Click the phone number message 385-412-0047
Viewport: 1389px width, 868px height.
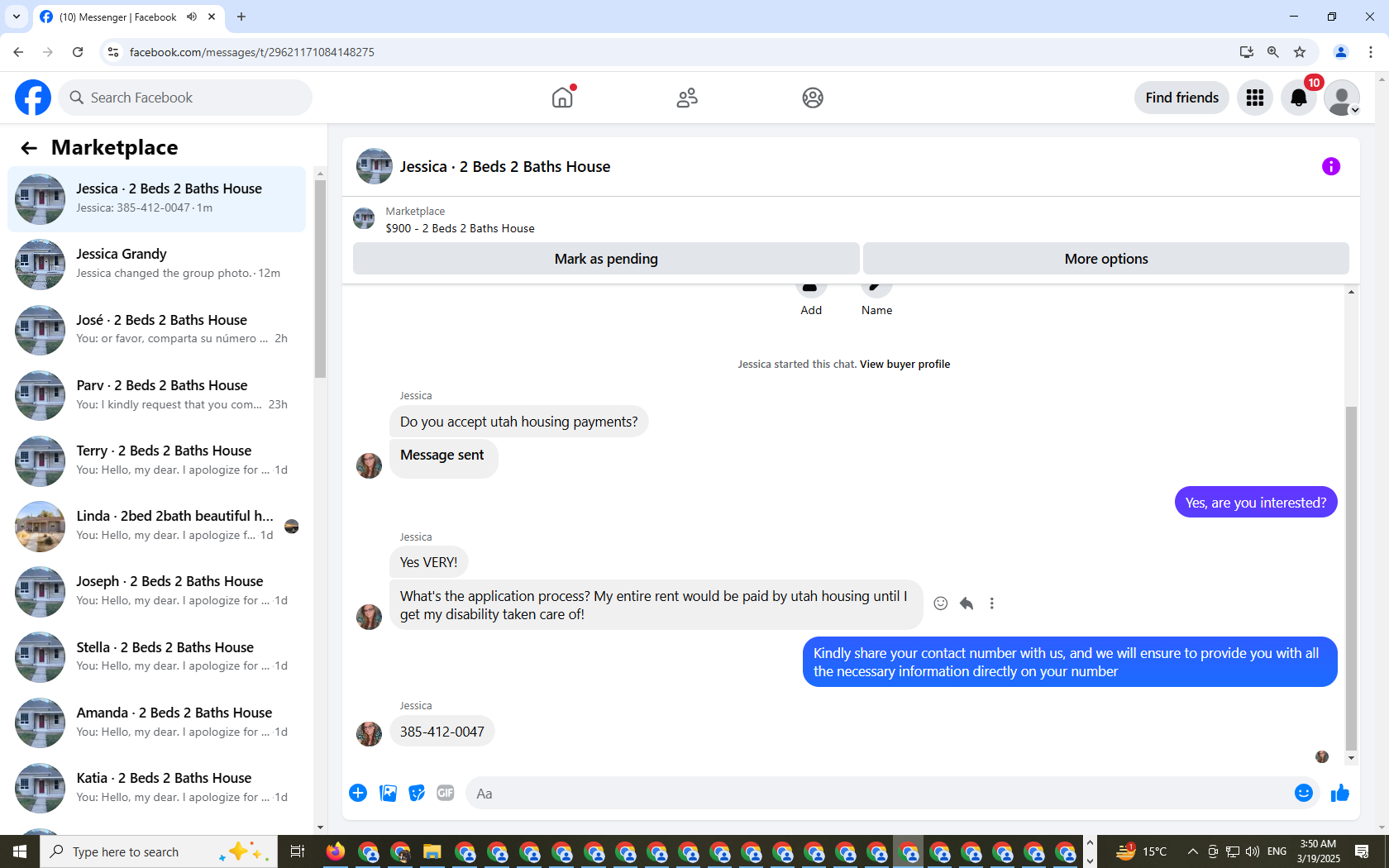(x=442, y=732)
